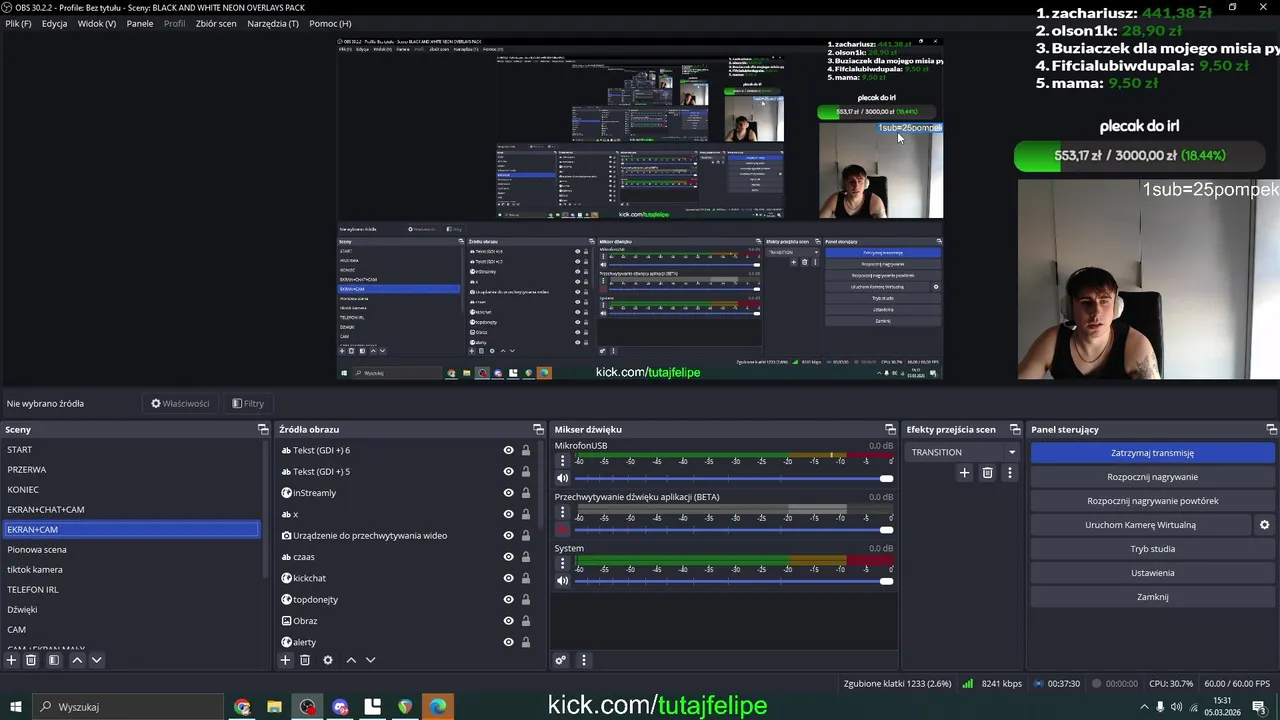The image size is (1280, 720).
Task: Move source down arrow in Źródła toolbar
Action: click(370, 660)
